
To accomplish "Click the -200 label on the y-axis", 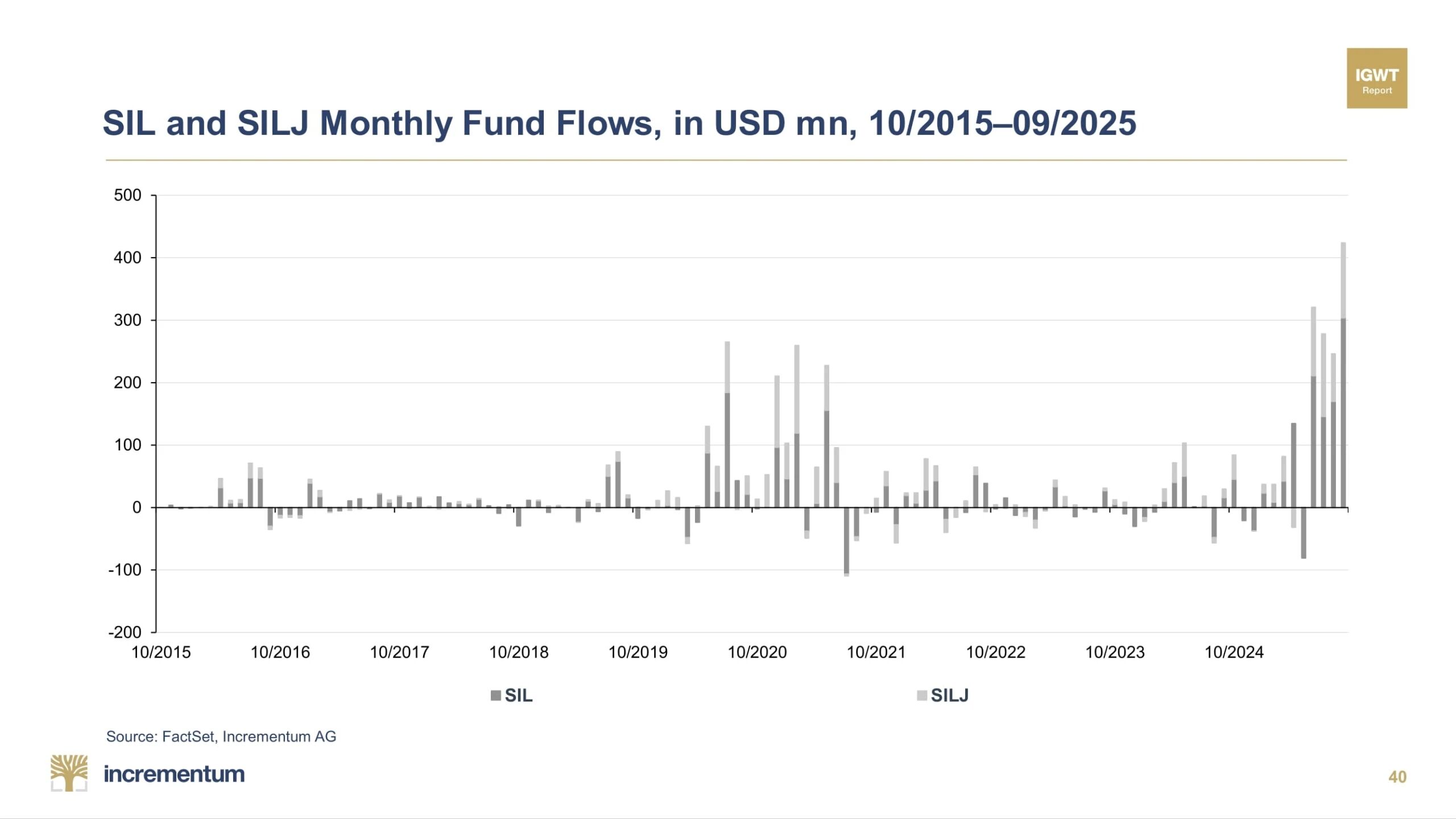I will 125,632.
